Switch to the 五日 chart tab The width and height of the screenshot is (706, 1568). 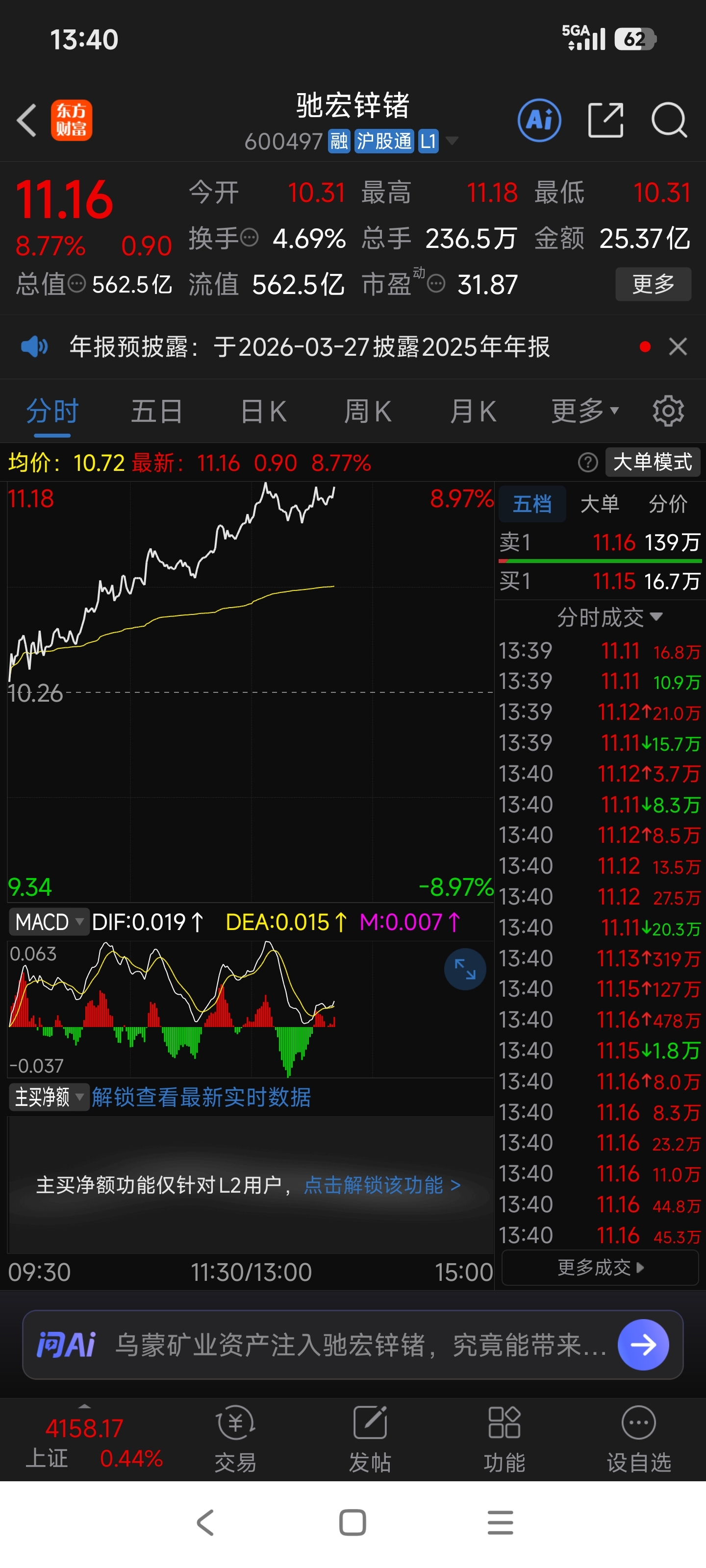(157, 412)
